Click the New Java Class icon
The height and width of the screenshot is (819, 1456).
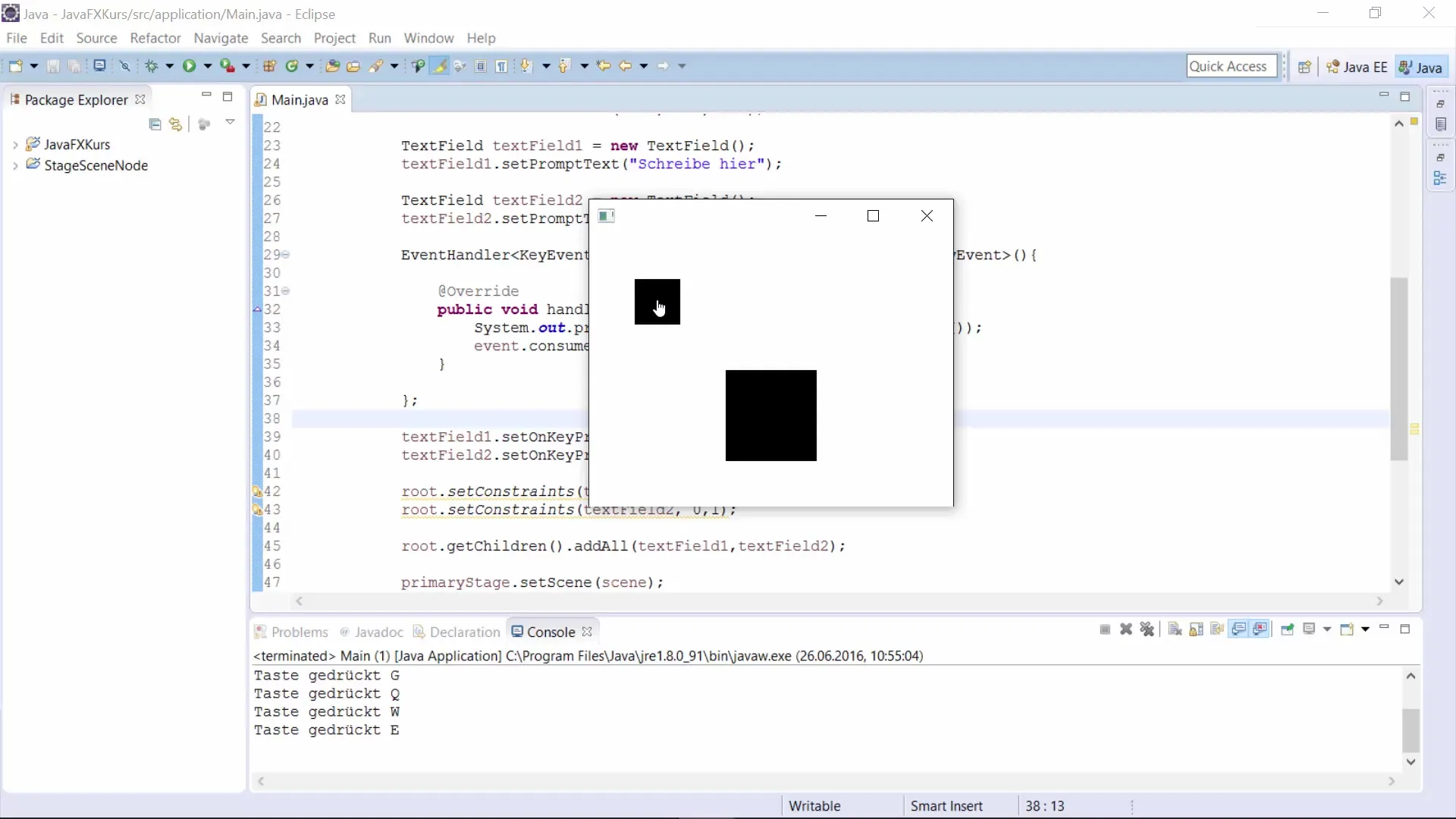coord(292,66)
